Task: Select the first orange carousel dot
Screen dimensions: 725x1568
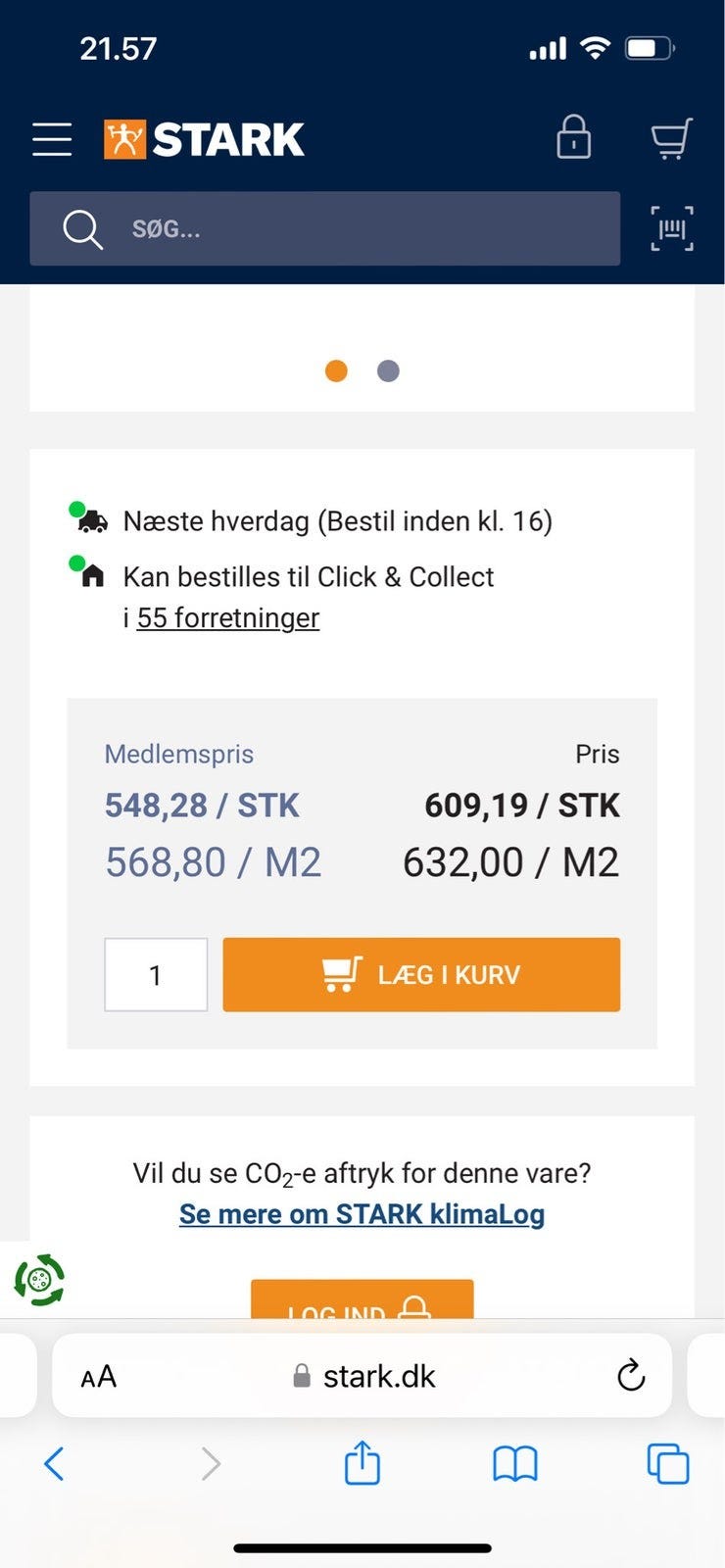Action: (x=336, y=370)
